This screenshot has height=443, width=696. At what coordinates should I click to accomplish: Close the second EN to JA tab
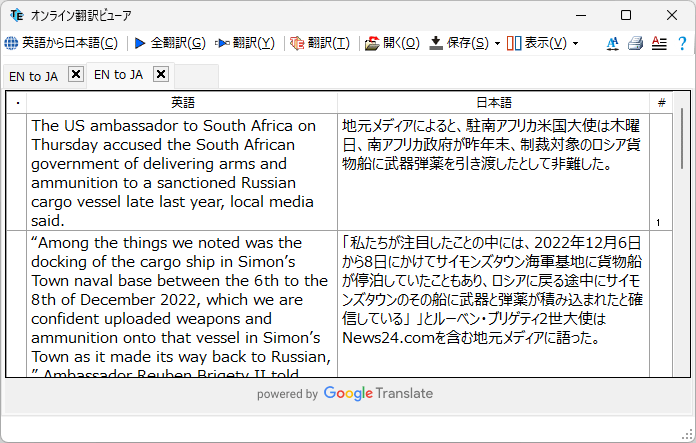160,75
